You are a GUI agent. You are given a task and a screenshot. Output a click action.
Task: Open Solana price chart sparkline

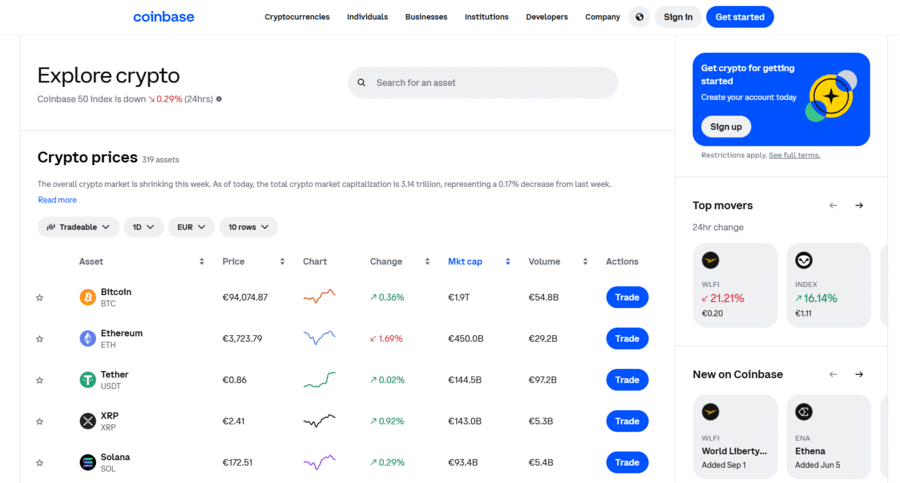[319, 462]
